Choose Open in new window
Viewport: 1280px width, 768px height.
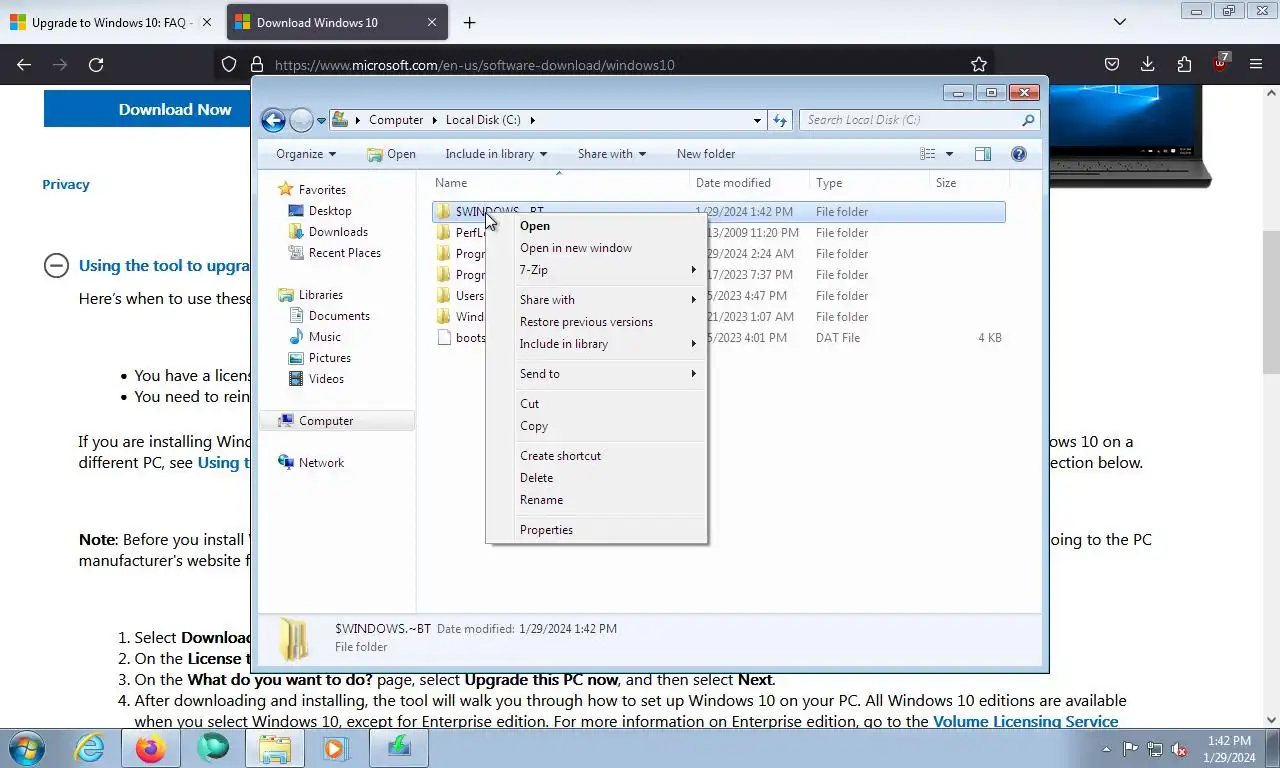pos(596,248)
